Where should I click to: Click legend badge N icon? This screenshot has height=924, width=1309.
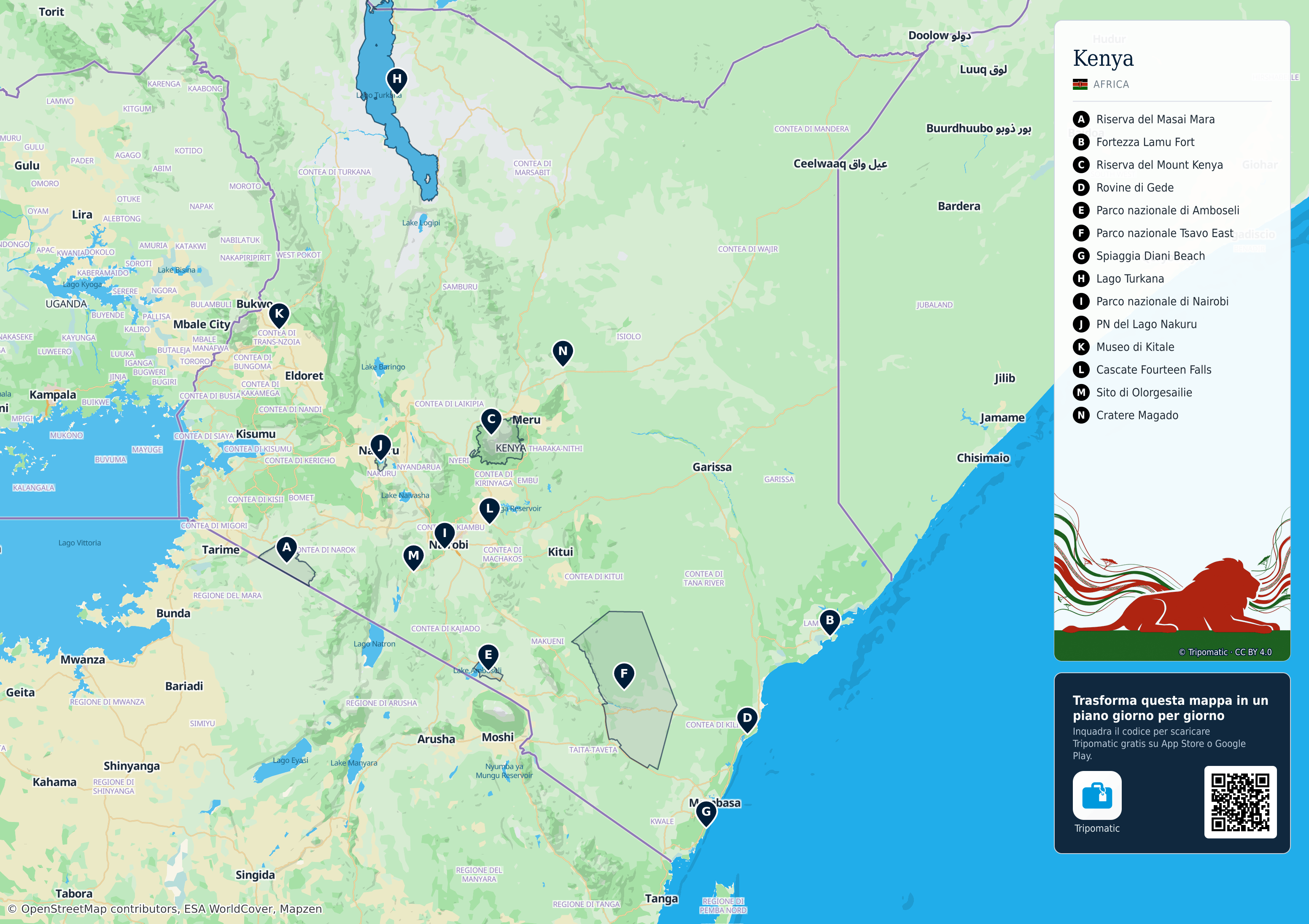pyautogui.click(x=1081, y=415)
